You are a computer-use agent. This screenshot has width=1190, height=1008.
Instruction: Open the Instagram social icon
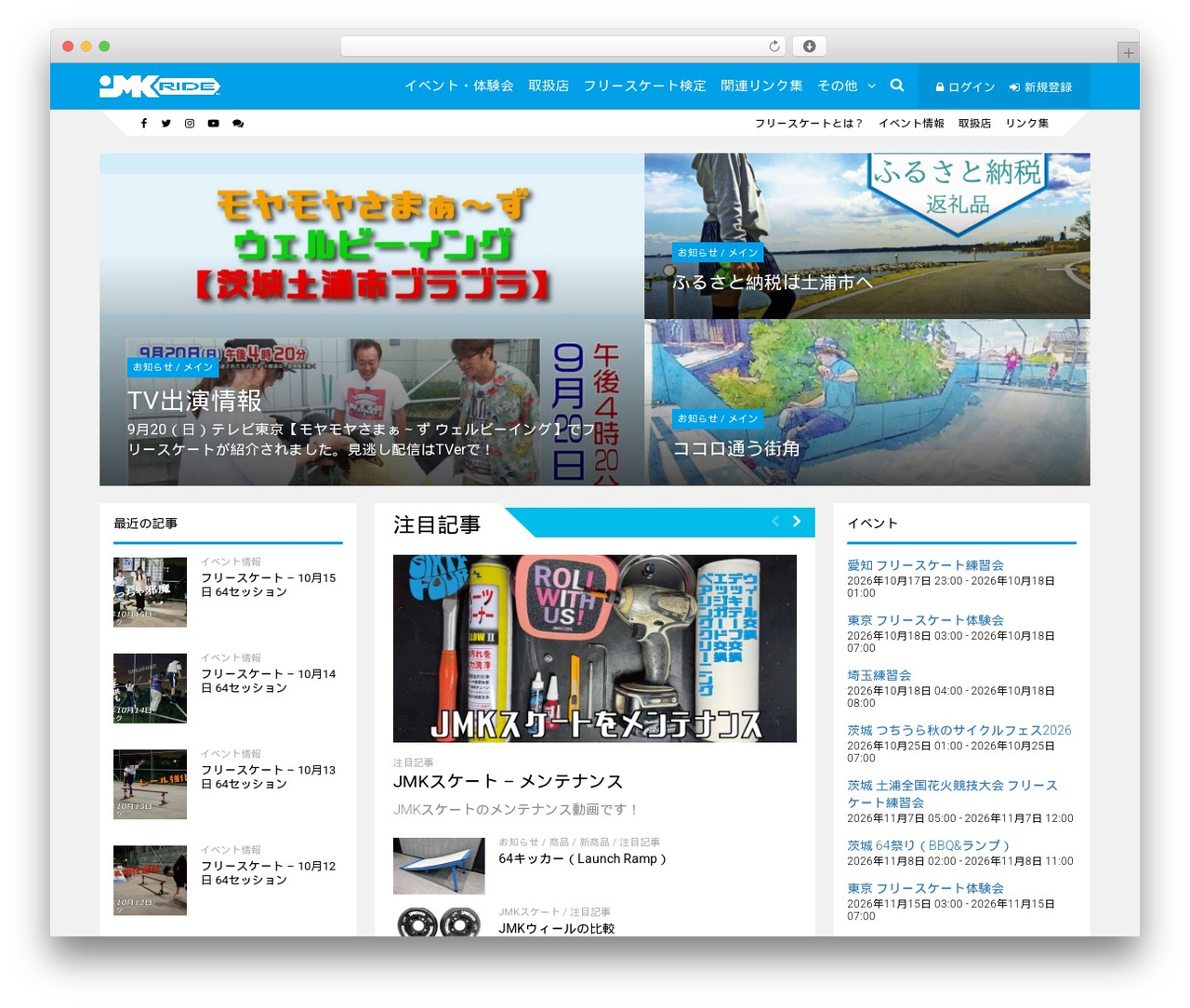(190, 123)
